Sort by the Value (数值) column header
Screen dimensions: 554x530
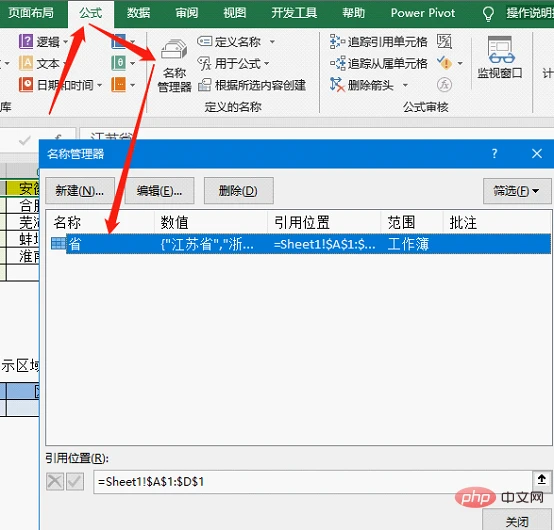click(x=211, y=223)
